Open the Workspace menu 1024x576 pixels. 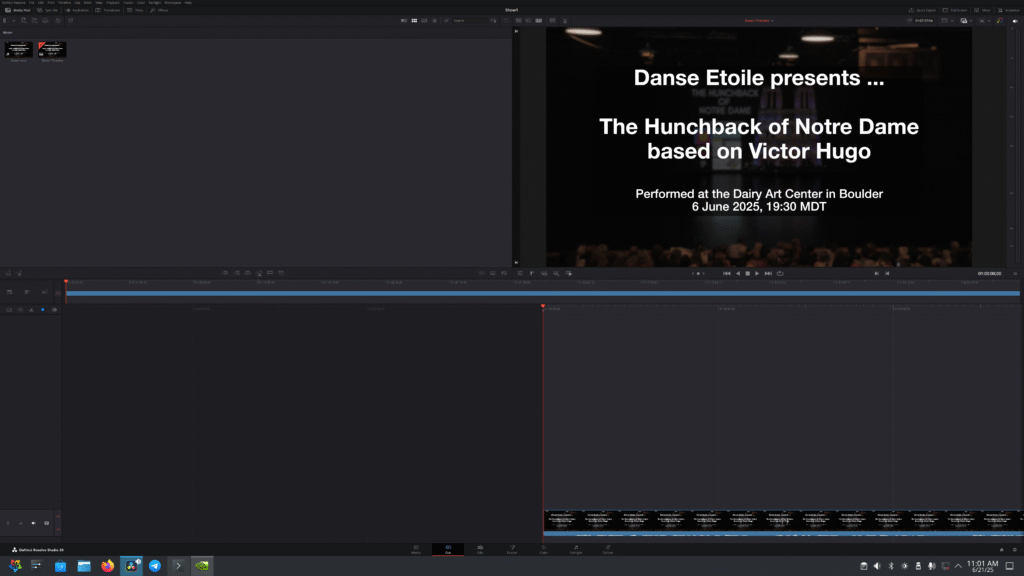(x=173, y=3)
